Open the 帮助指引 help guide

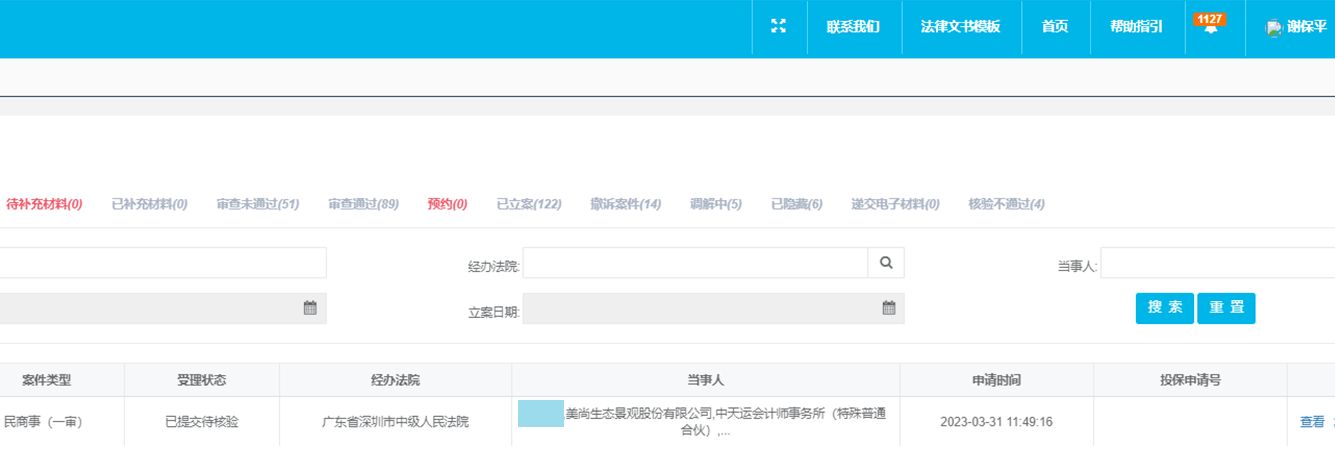tap(1136, 27)
